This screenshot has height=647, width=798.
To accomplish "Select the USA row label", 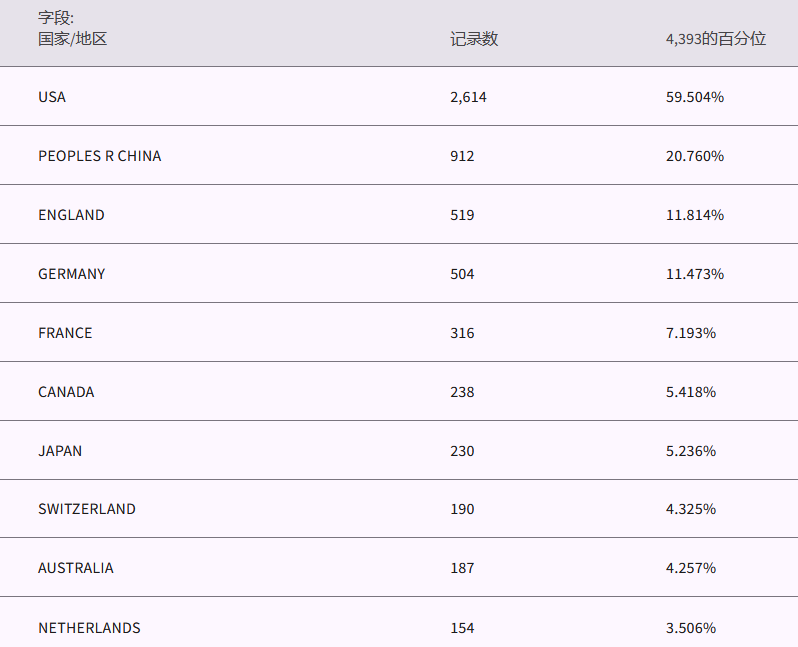I will pyautogui.click(x=52, y=97).
